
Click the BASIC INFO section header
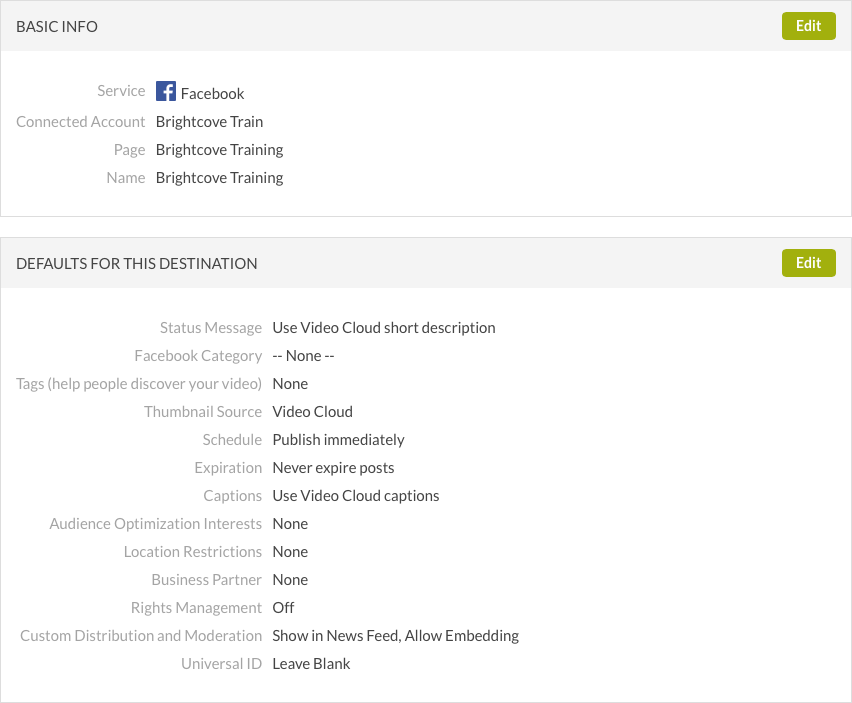[57, 27]
